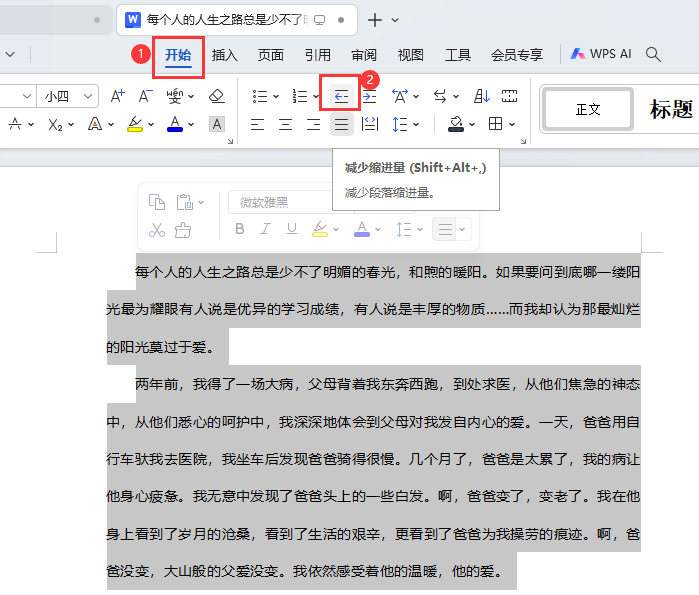Expand bulleted list style dropdown

point(276,96)
